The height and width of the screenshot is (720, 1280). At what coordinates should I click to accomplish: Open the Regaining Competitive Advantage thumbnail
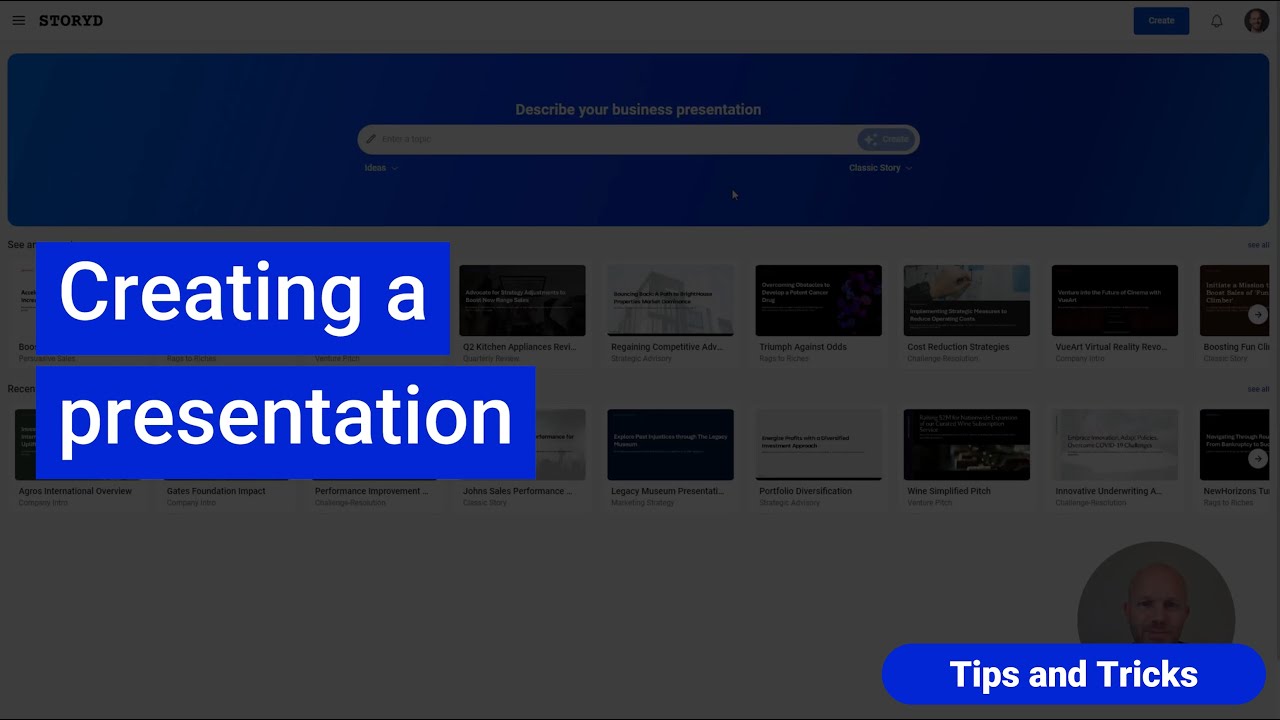670,300
